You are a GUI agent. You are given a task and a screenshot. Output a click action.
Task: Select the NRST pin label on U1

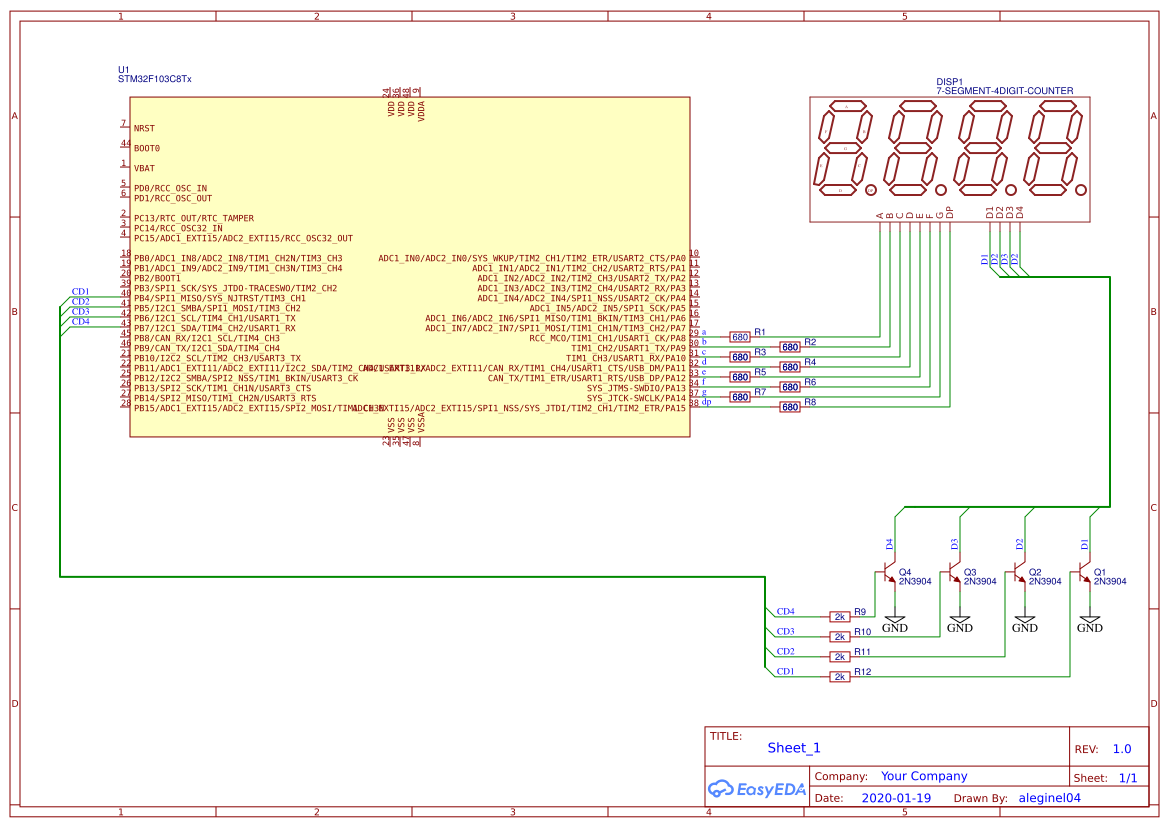[x=143, y=128]
